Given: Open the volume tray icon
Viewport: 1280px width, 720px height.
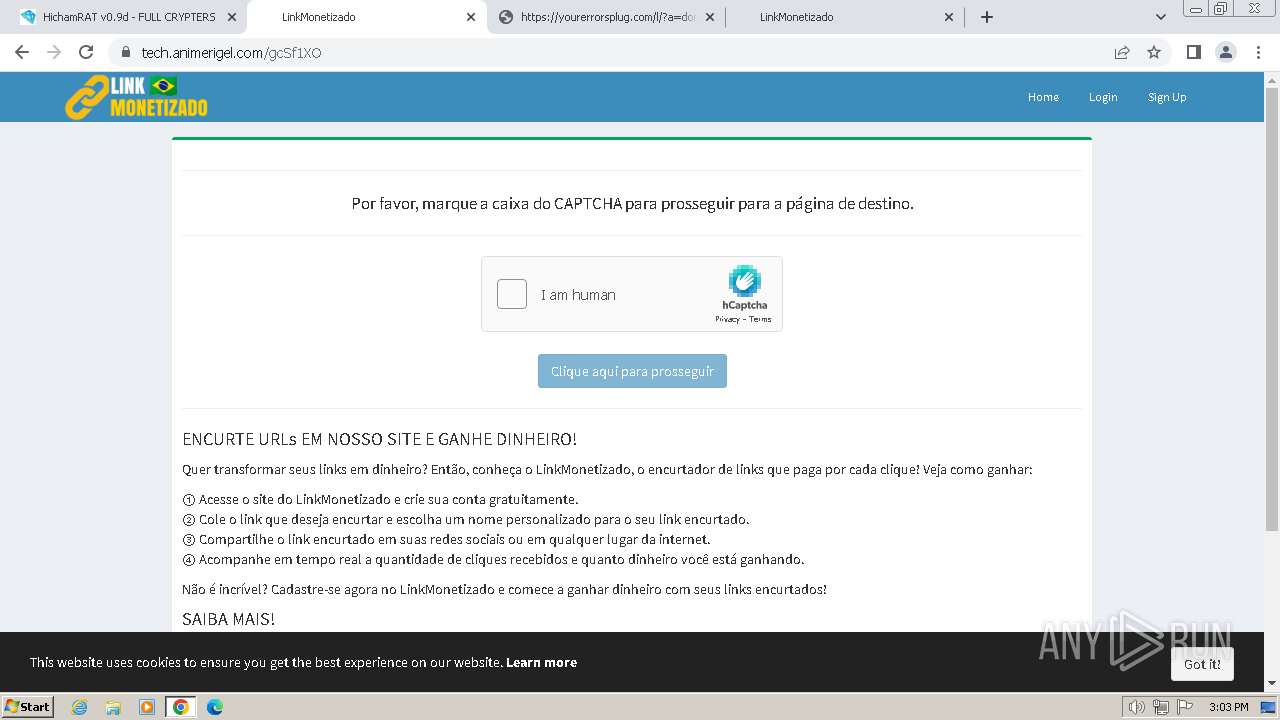Looking at the screenshot, I should [1137, 707].
